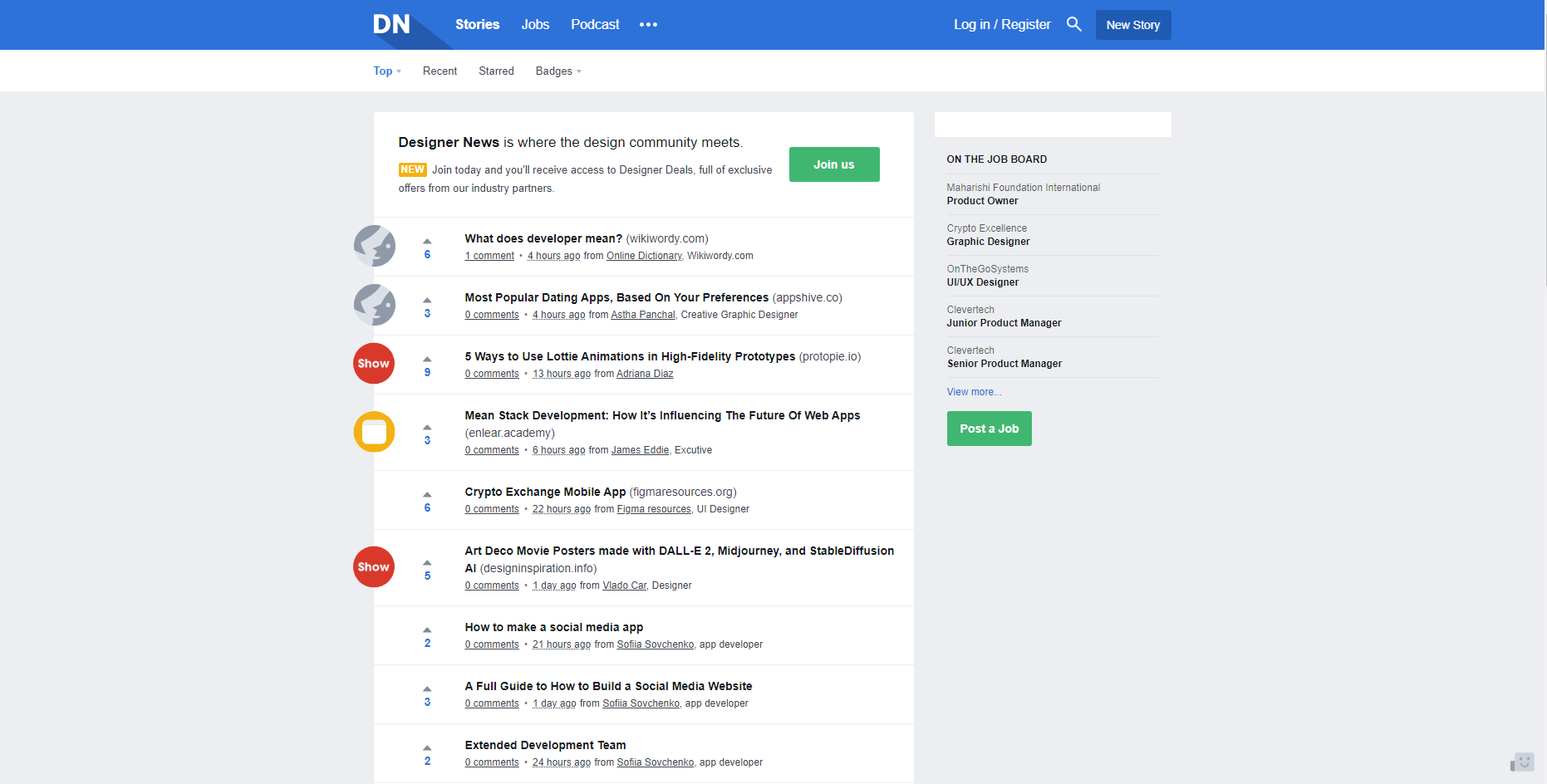Viewport: 1547px width, 784px height.
Task: Open the Jobs section
Action: pos(535,24)
